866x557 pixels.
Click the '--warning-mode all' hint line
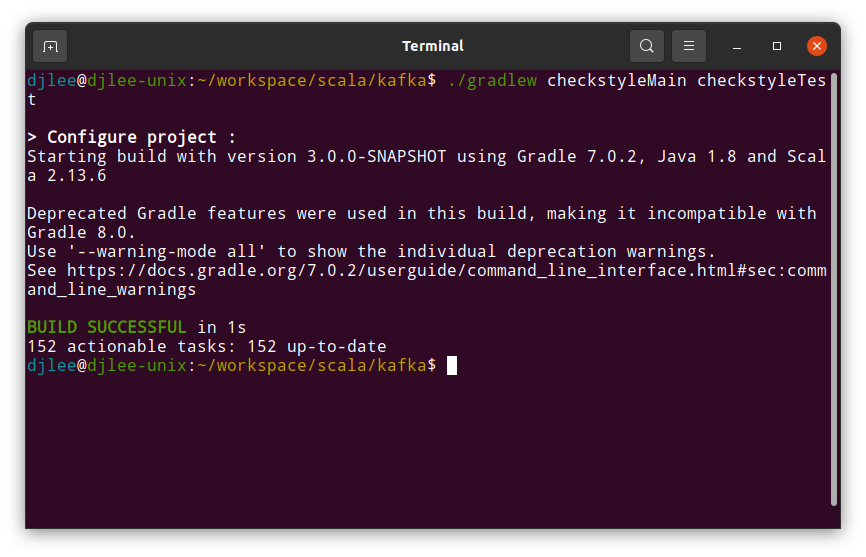pos(371,252)
